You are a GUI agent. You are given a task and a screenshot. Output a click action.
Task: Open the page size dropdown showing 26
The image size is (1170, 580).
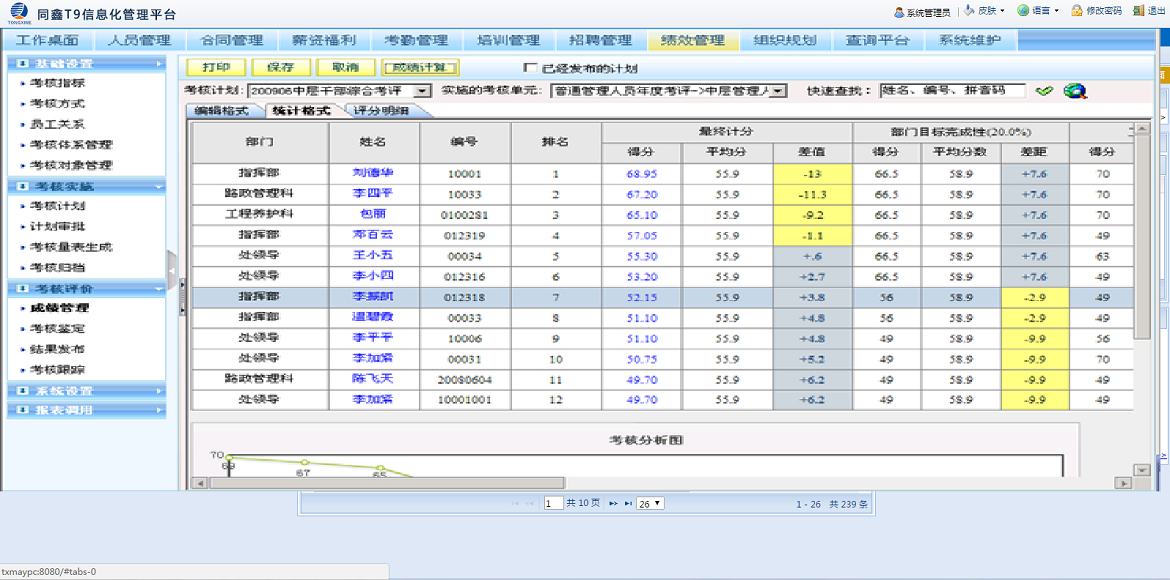(650, 504)
